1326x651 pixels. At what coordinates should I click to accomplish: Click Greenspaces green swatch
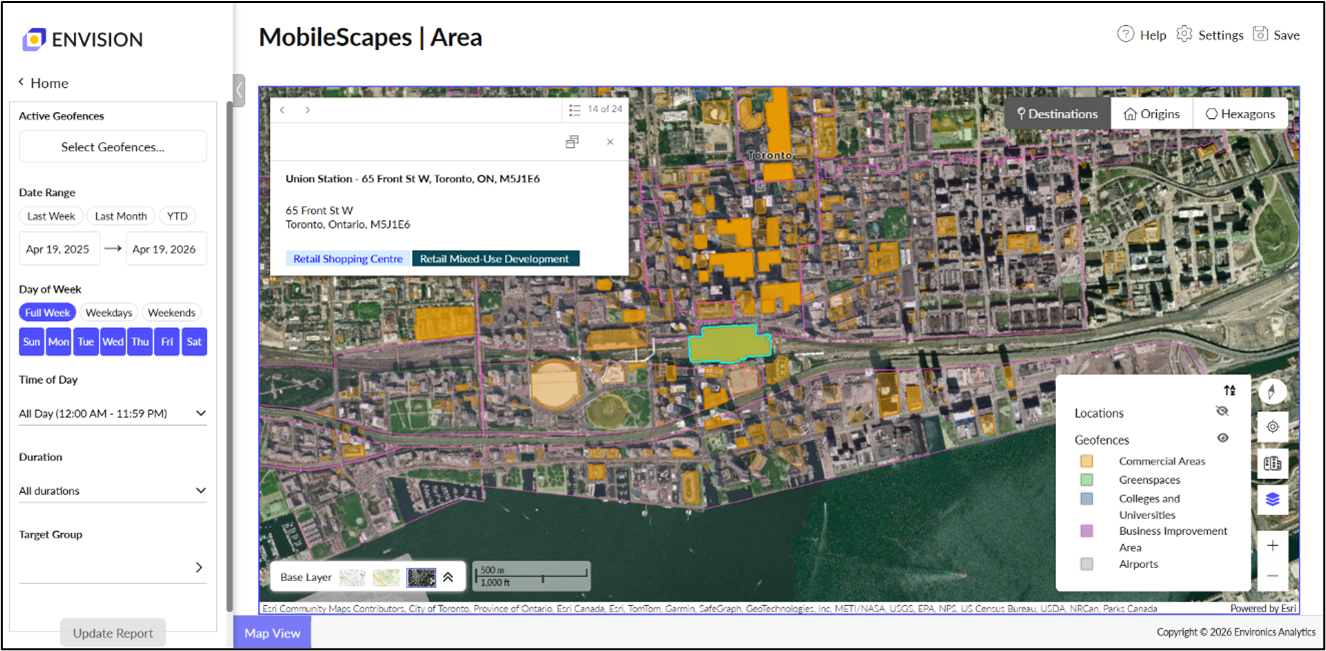pos(1087,480)
